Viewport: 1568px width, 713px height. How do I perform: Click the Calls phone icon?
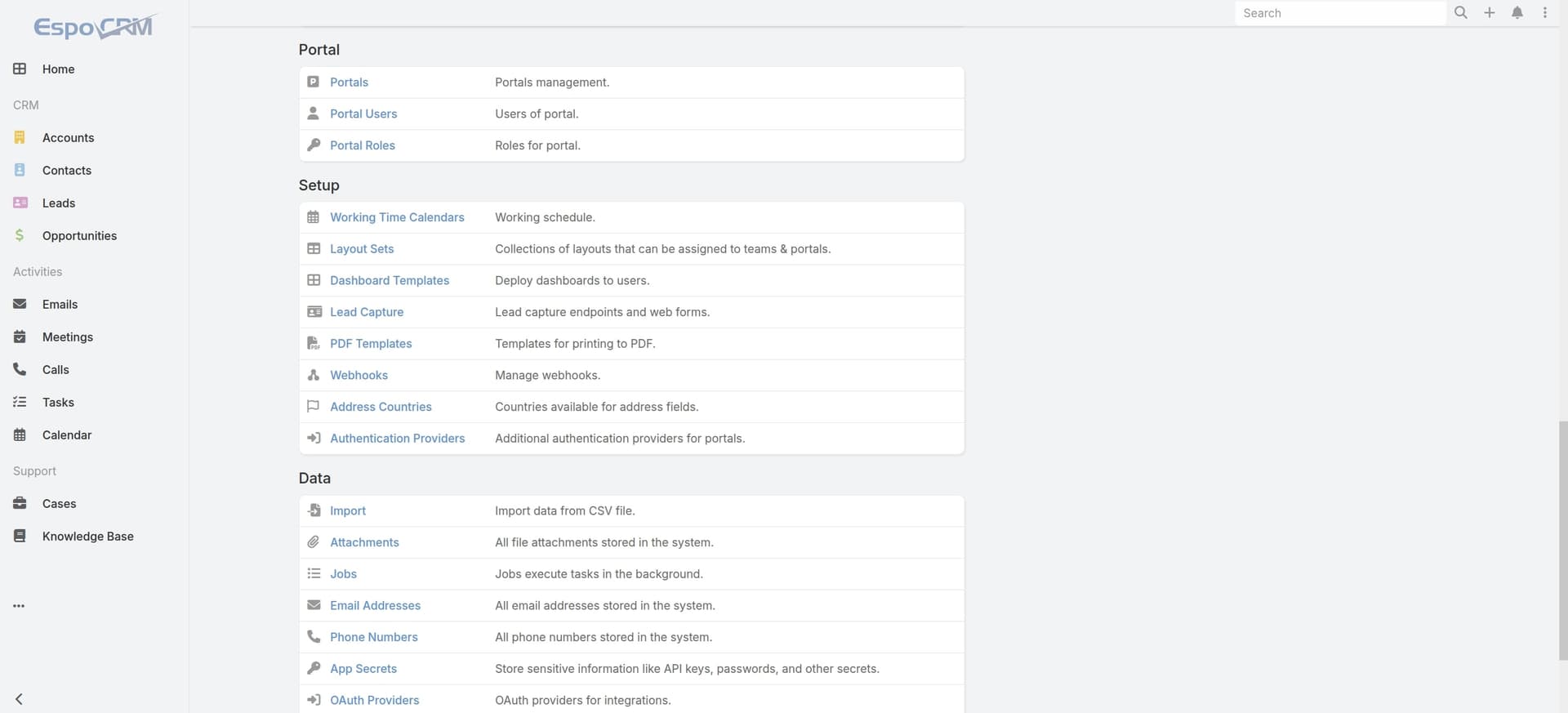coord(20,369)
